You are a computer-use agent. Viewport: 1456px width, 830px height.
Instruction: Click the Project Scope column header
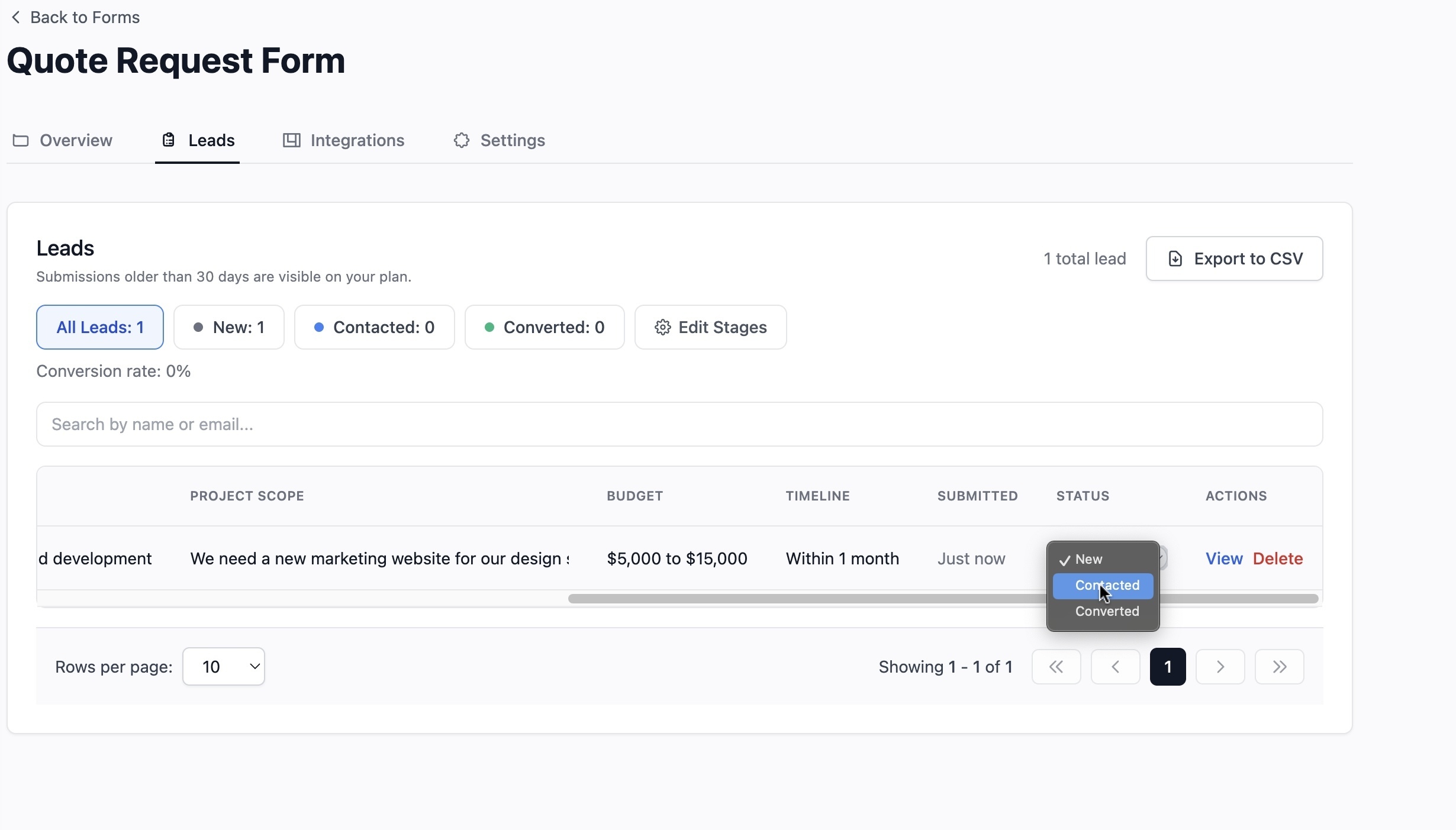(x=247, y=496)
